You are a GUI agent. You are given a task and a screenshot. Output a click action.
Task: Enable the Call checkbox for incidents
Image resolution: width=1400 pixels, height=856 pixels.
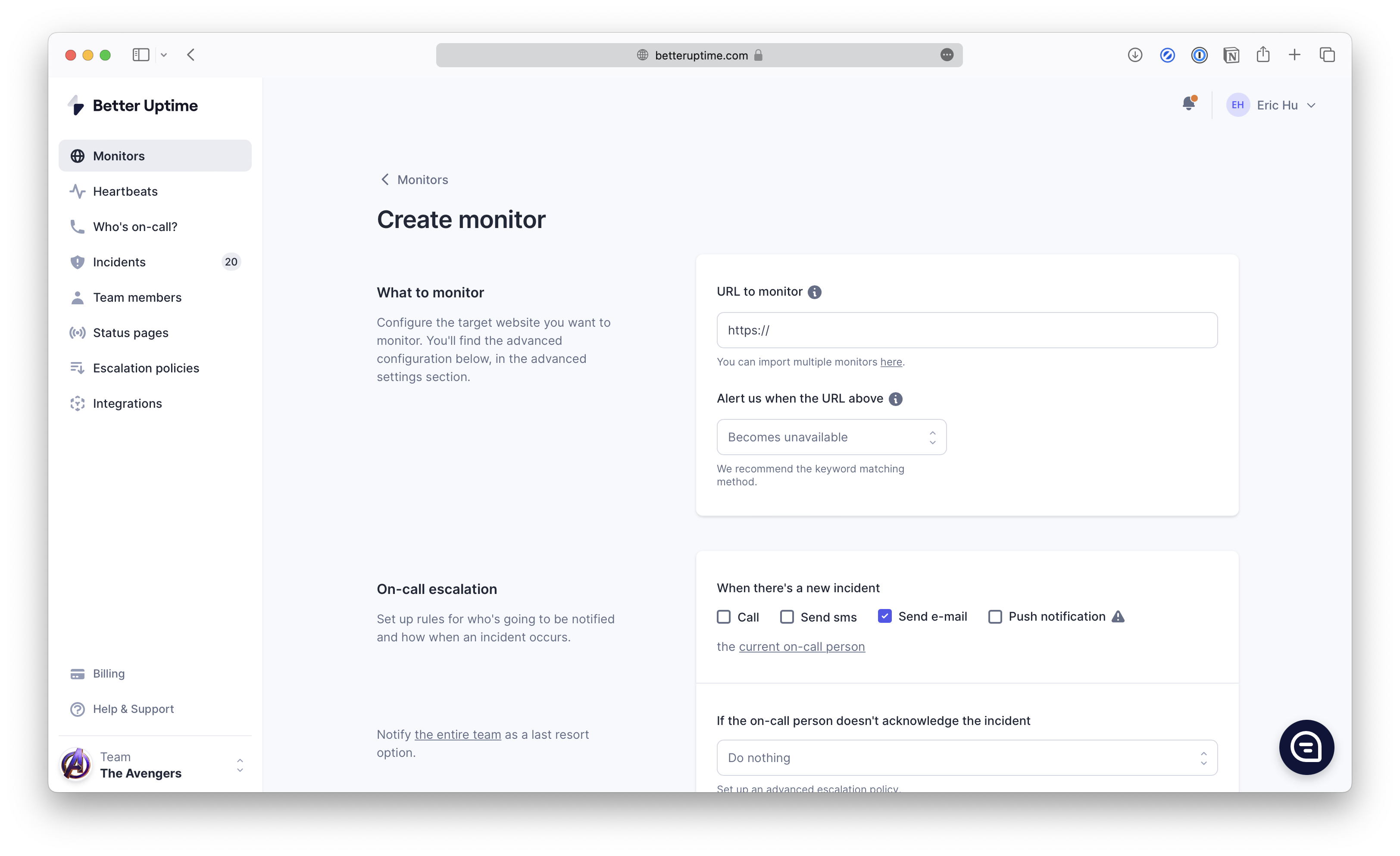point(724,616)
